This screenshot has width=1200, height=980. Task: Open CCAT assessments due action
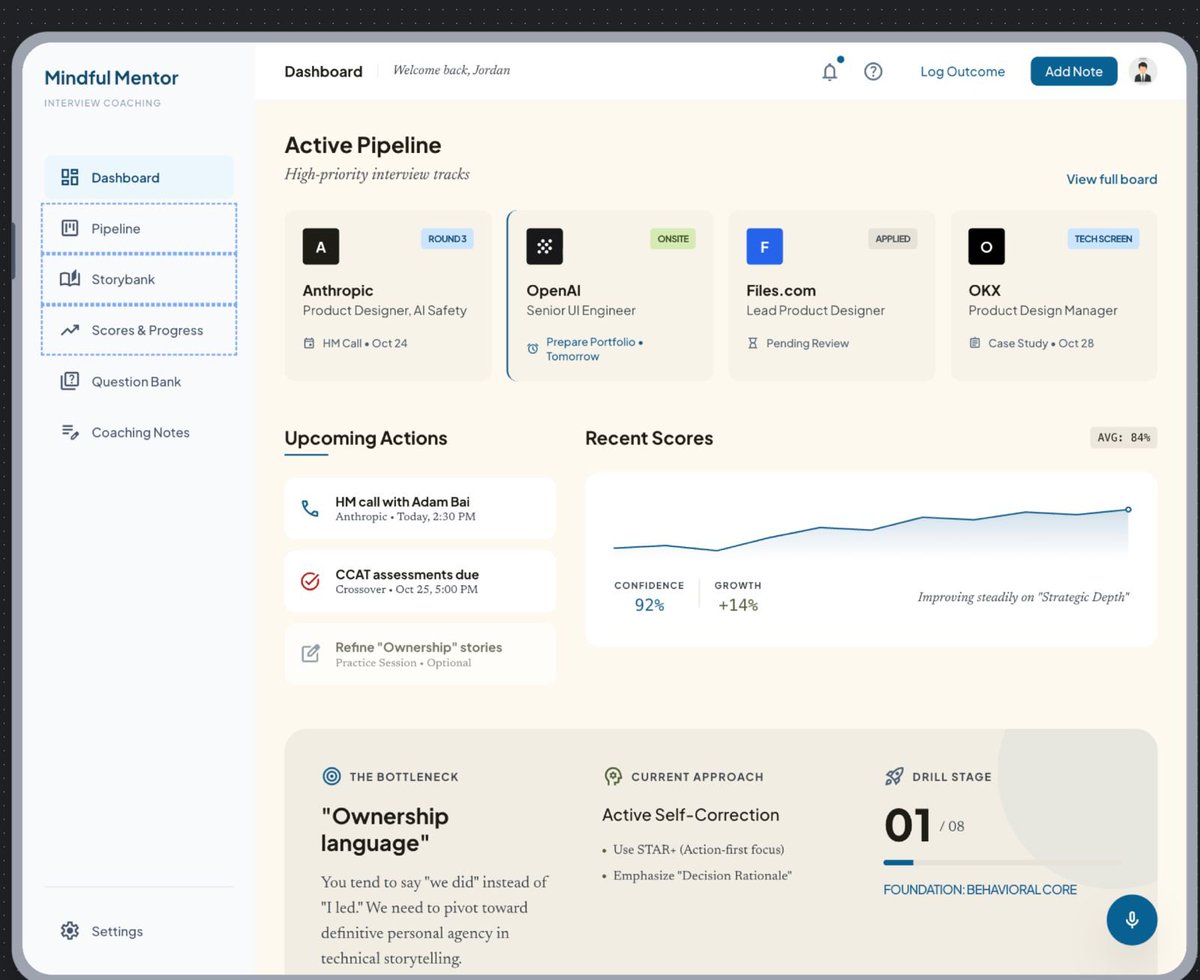(x=420, y=581)
